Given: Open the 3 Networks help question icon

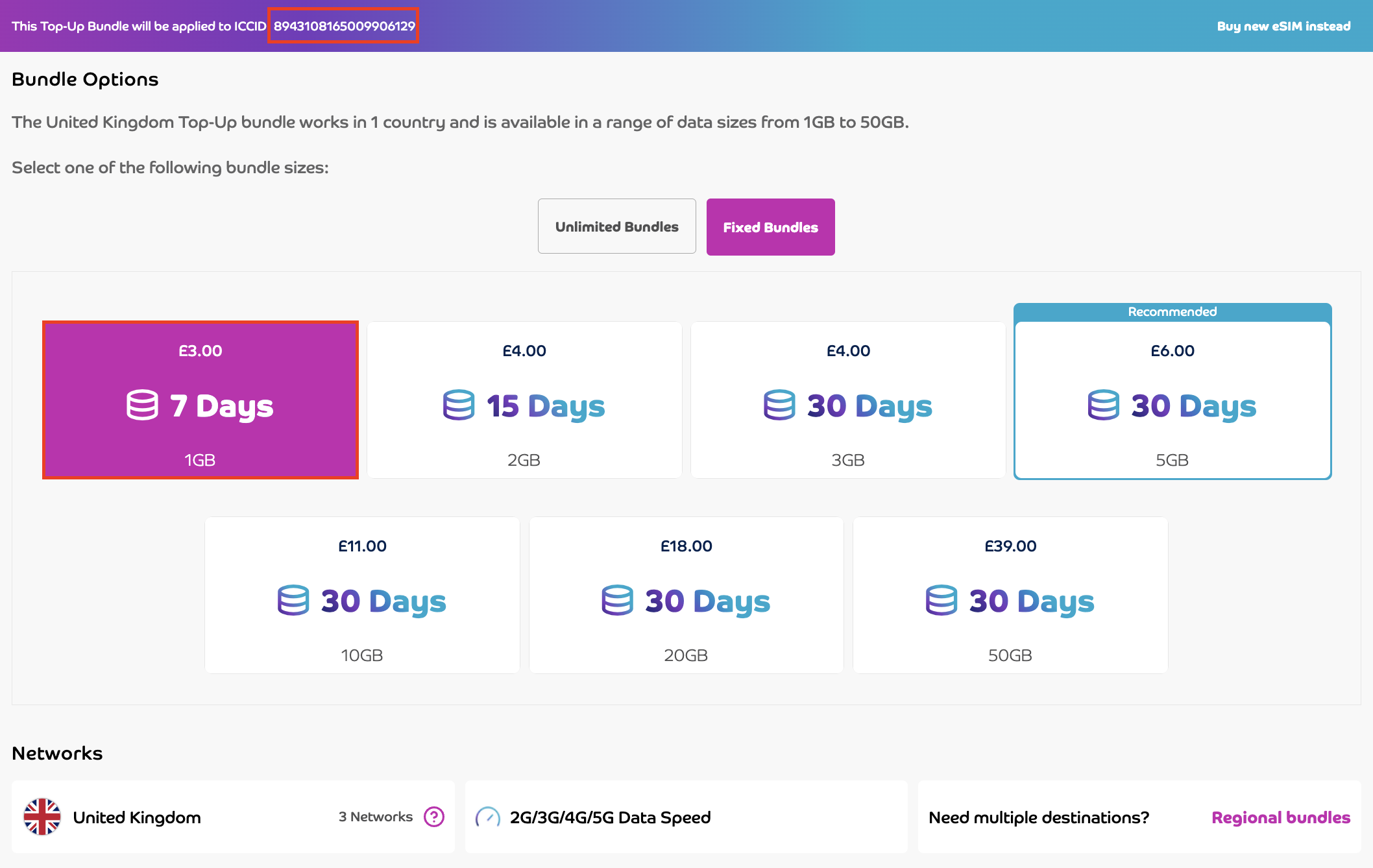Looking at the screenshot, I should 434,817.
